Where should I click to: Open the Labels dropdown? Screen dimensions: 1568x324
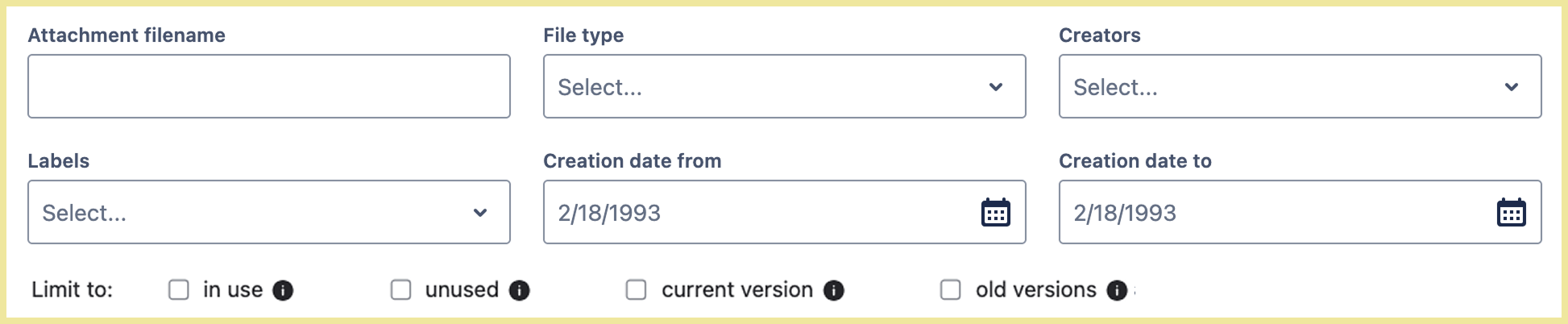point(250,213)
